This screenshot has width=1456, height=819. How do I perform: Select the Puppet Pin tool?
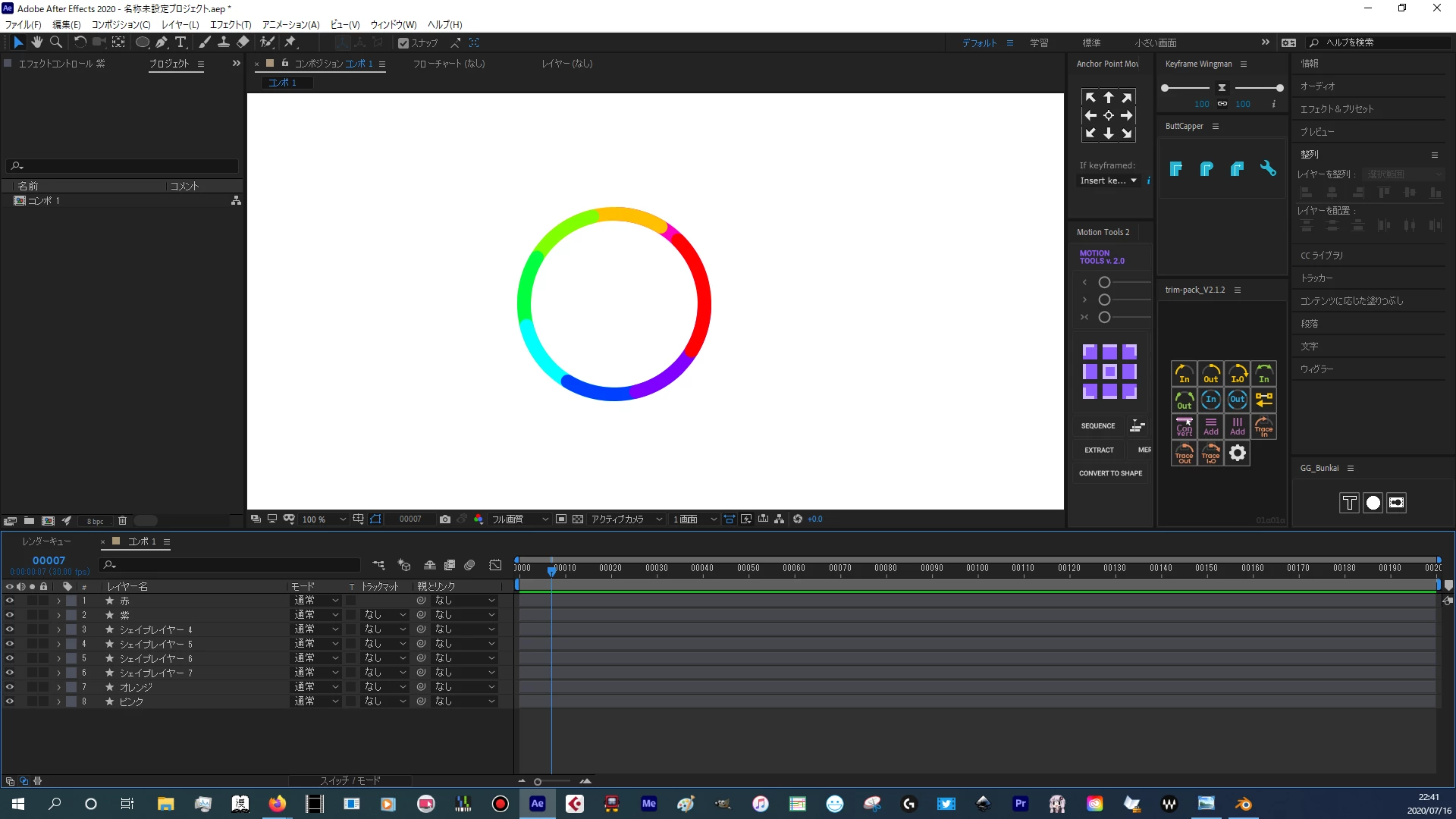click(x=290, y=42)
